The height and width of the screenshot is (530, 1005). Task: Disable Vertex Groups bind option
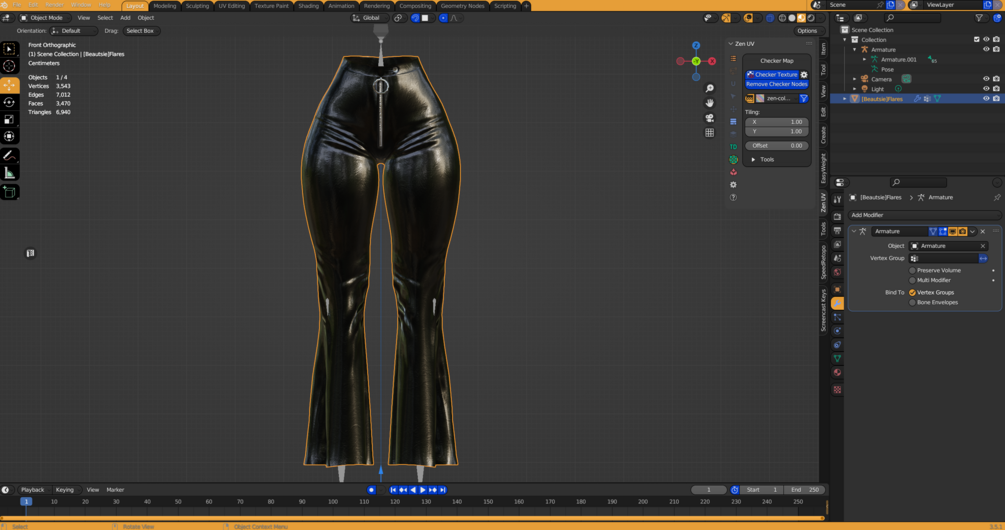coord(913,292)
